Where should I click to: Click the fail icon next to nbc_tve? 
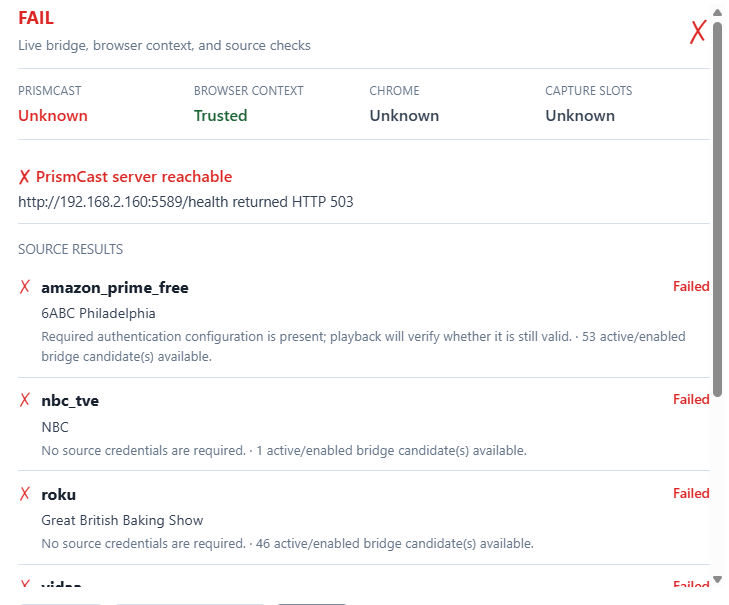[x=25, y=399]
